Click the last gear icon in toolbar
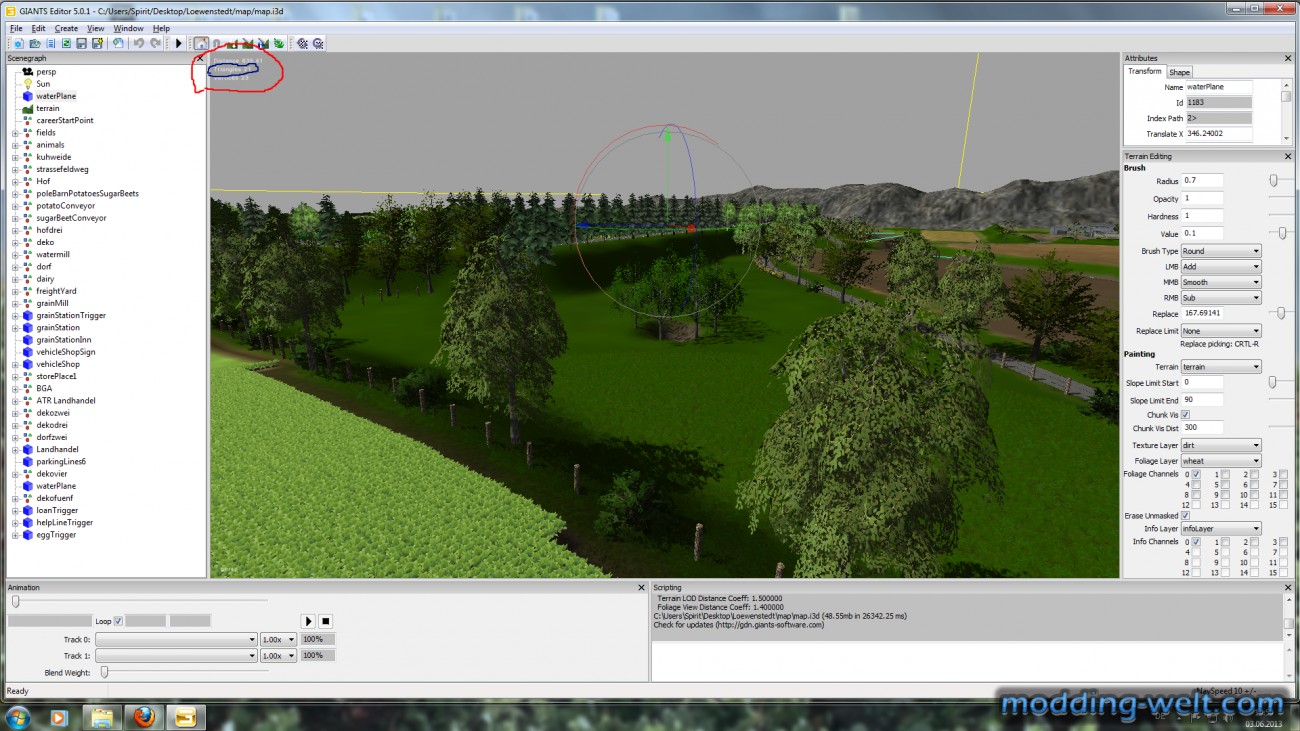This screenshot has width=1300, height=731. point(318,43)
